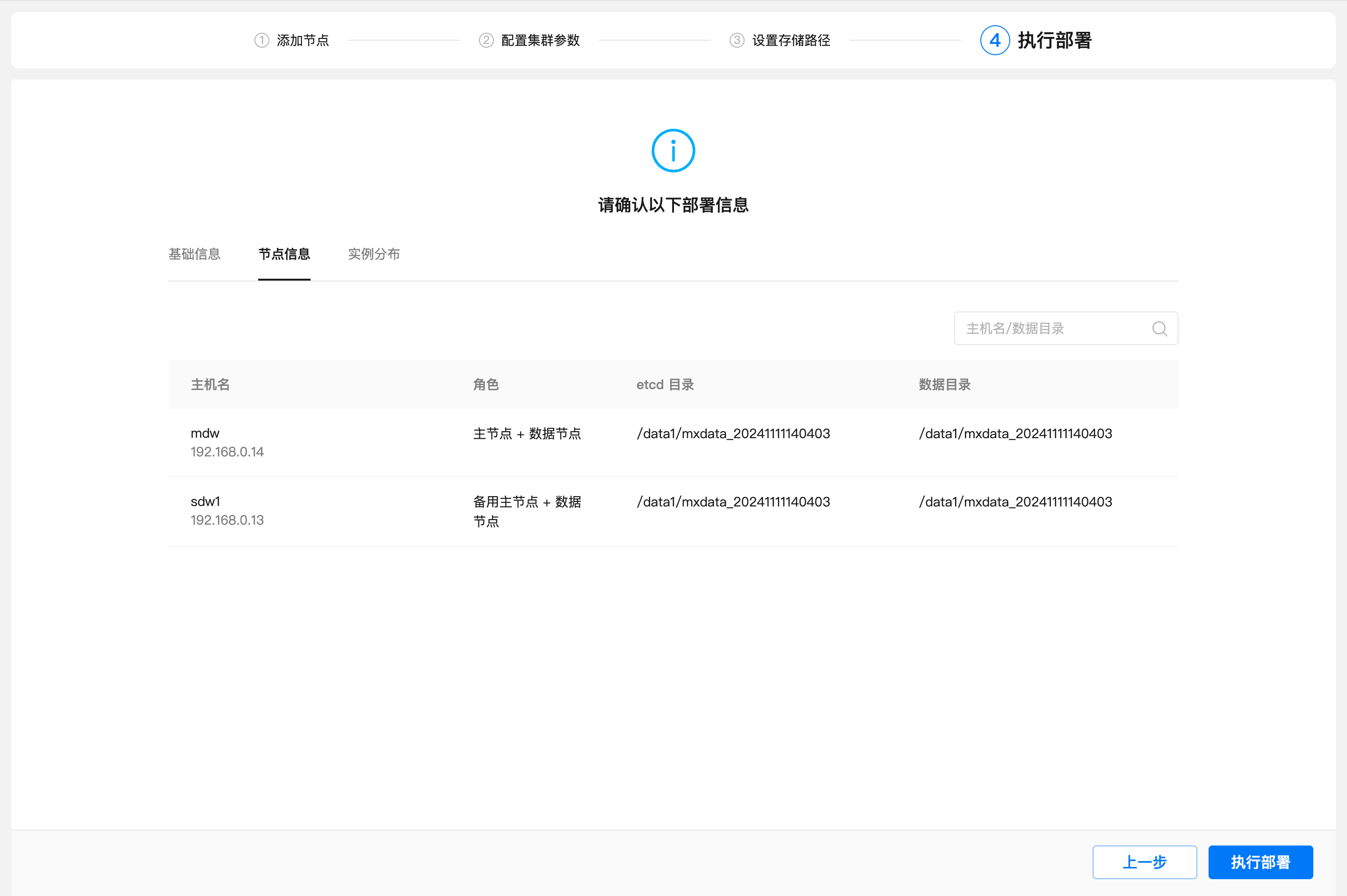Click the 请确认以下部署信息 heading
The image size is (1347, 896).
[x=673, y=205]
